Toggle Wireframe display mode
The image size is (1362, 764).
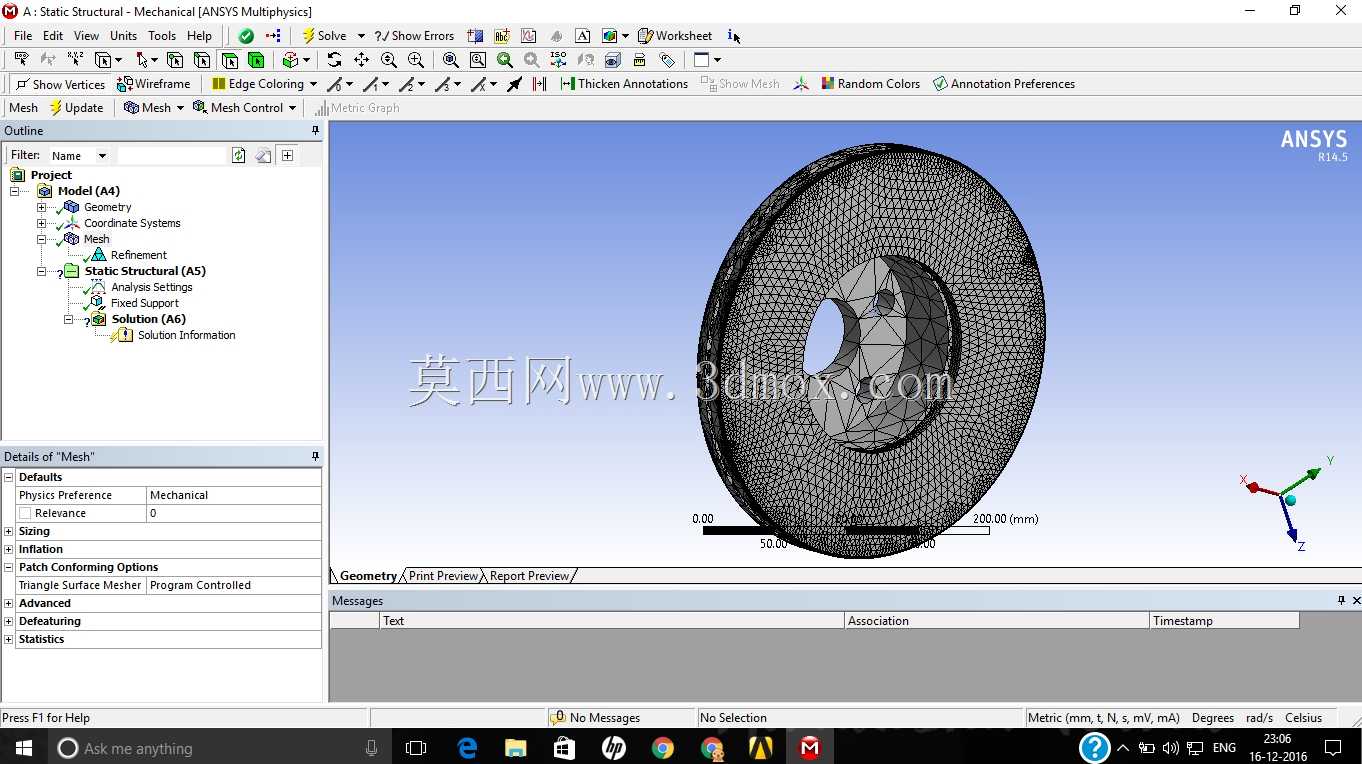tap(154, 84)
